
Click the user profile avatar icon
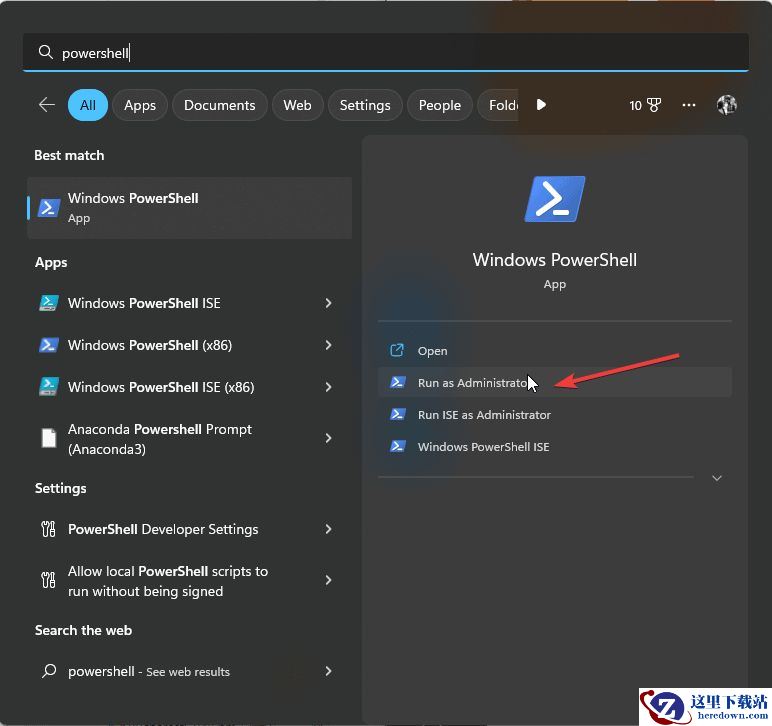727,105
